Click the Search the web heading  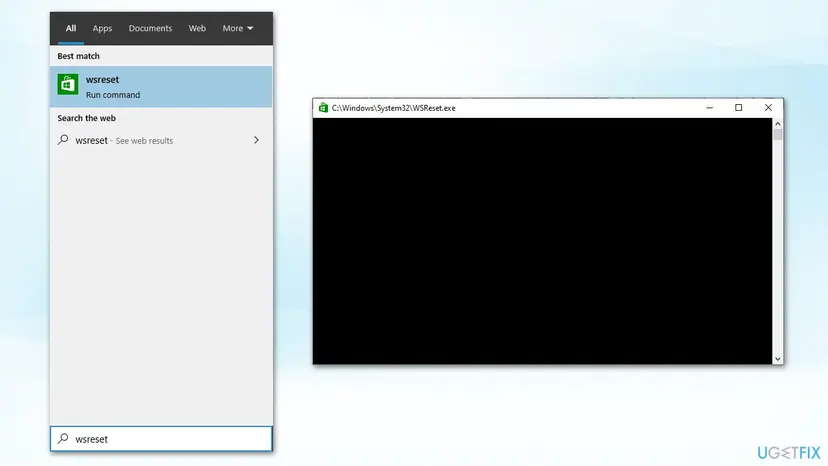tap(87, 118)
